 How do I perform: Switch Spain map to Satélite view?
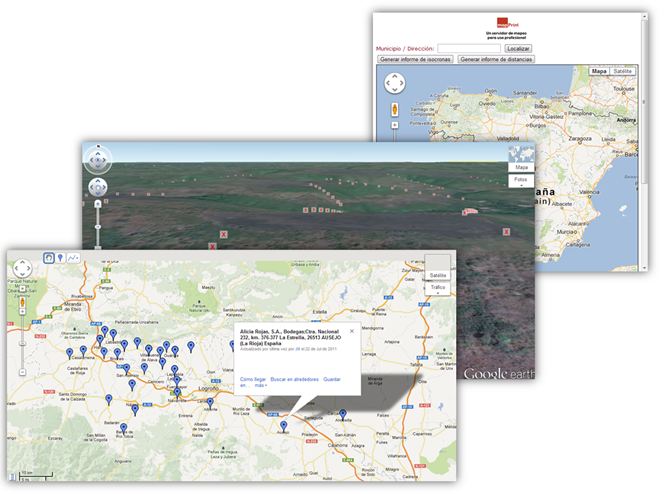click(x=624, y=72)
